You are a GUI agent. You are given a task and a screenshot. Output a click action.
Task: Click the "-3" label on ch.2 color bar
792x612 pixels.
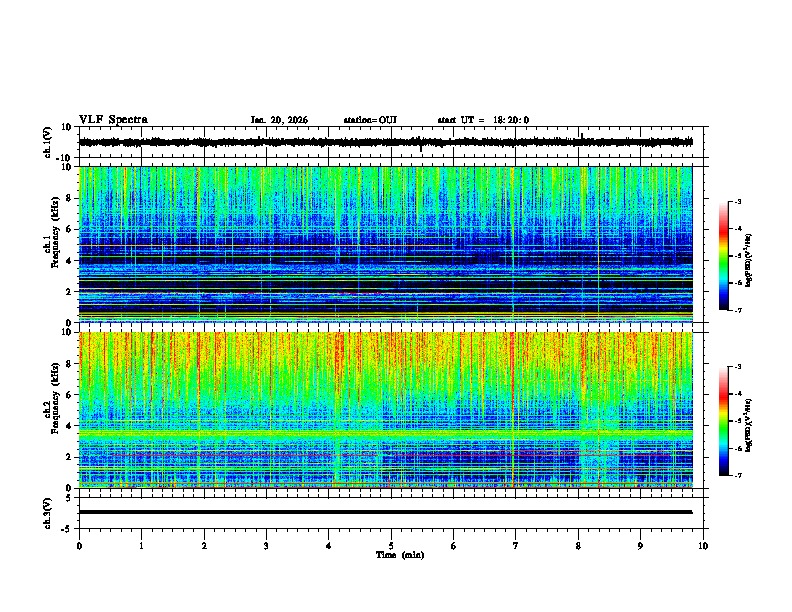point(738,367)
